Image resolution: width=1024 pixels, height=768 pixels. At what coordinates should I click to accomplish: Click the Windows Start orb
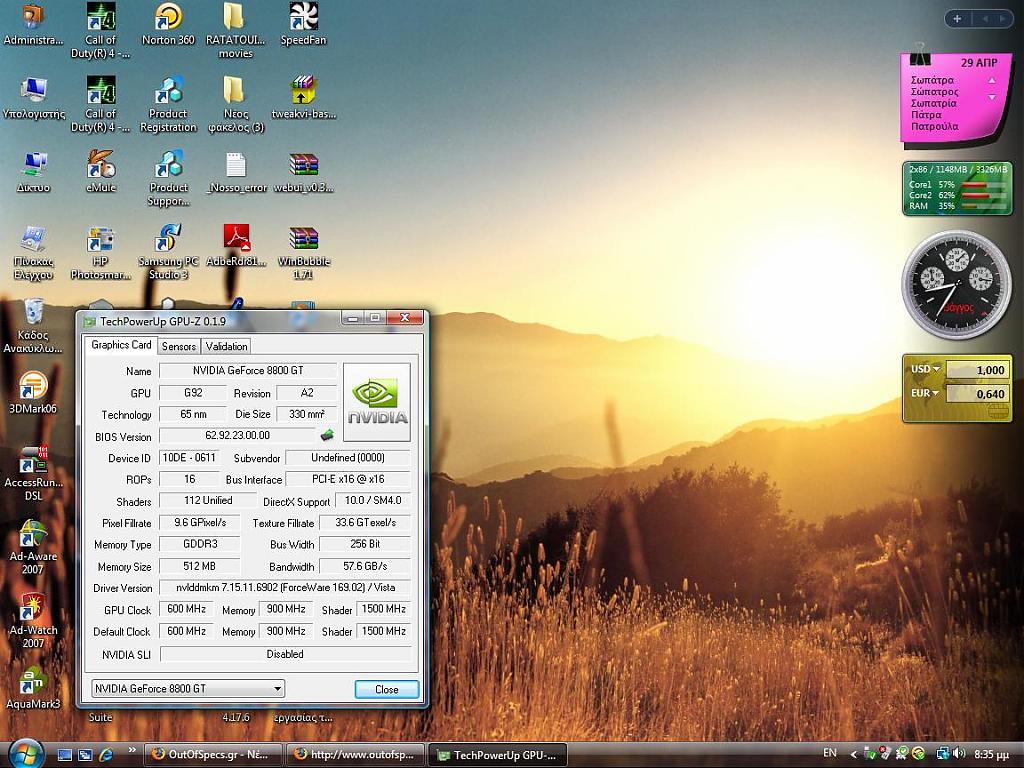[x=25, y=753]
